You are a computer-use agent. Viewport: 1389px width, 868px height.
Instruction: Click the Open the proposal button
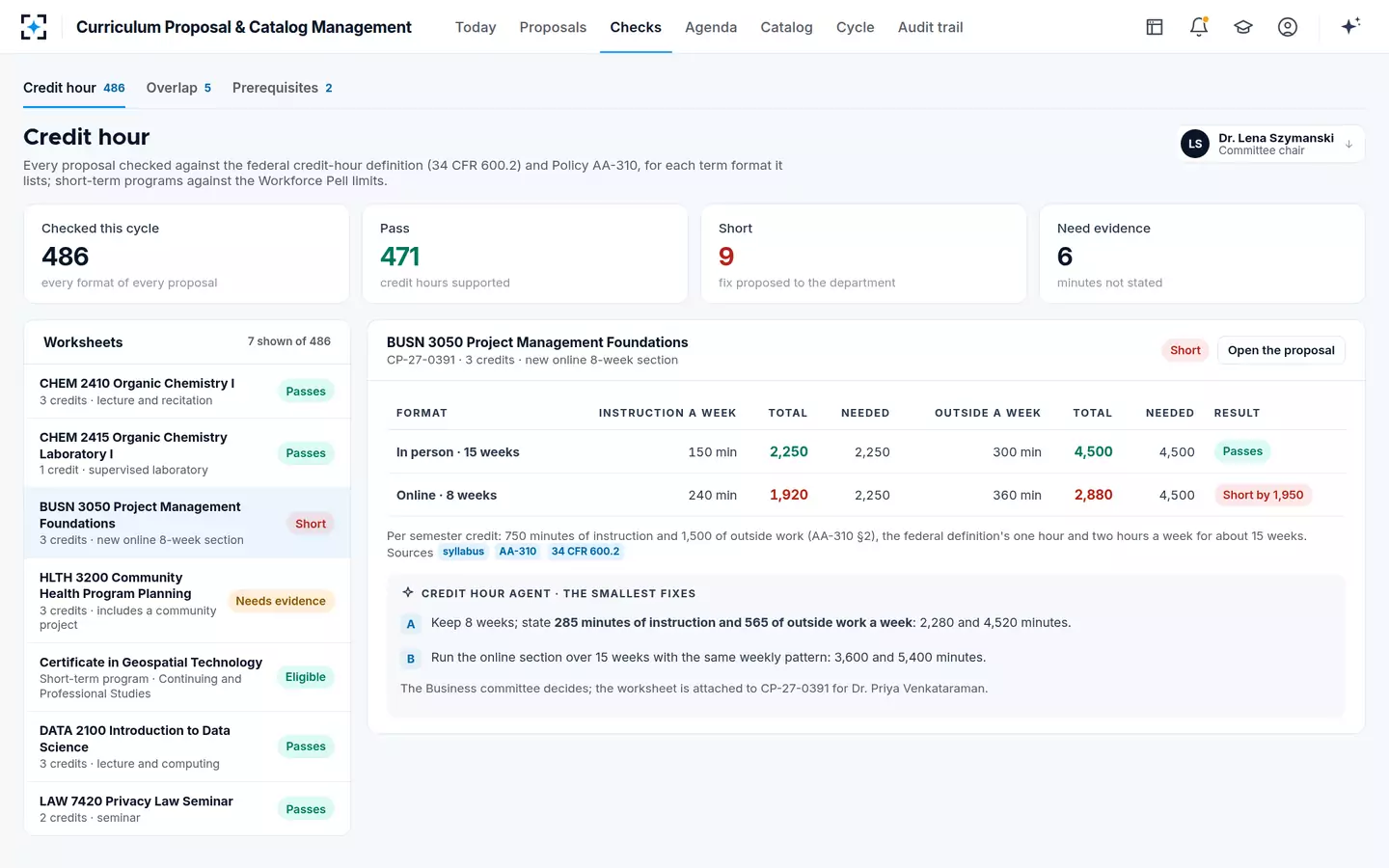tap(1281, 350)
